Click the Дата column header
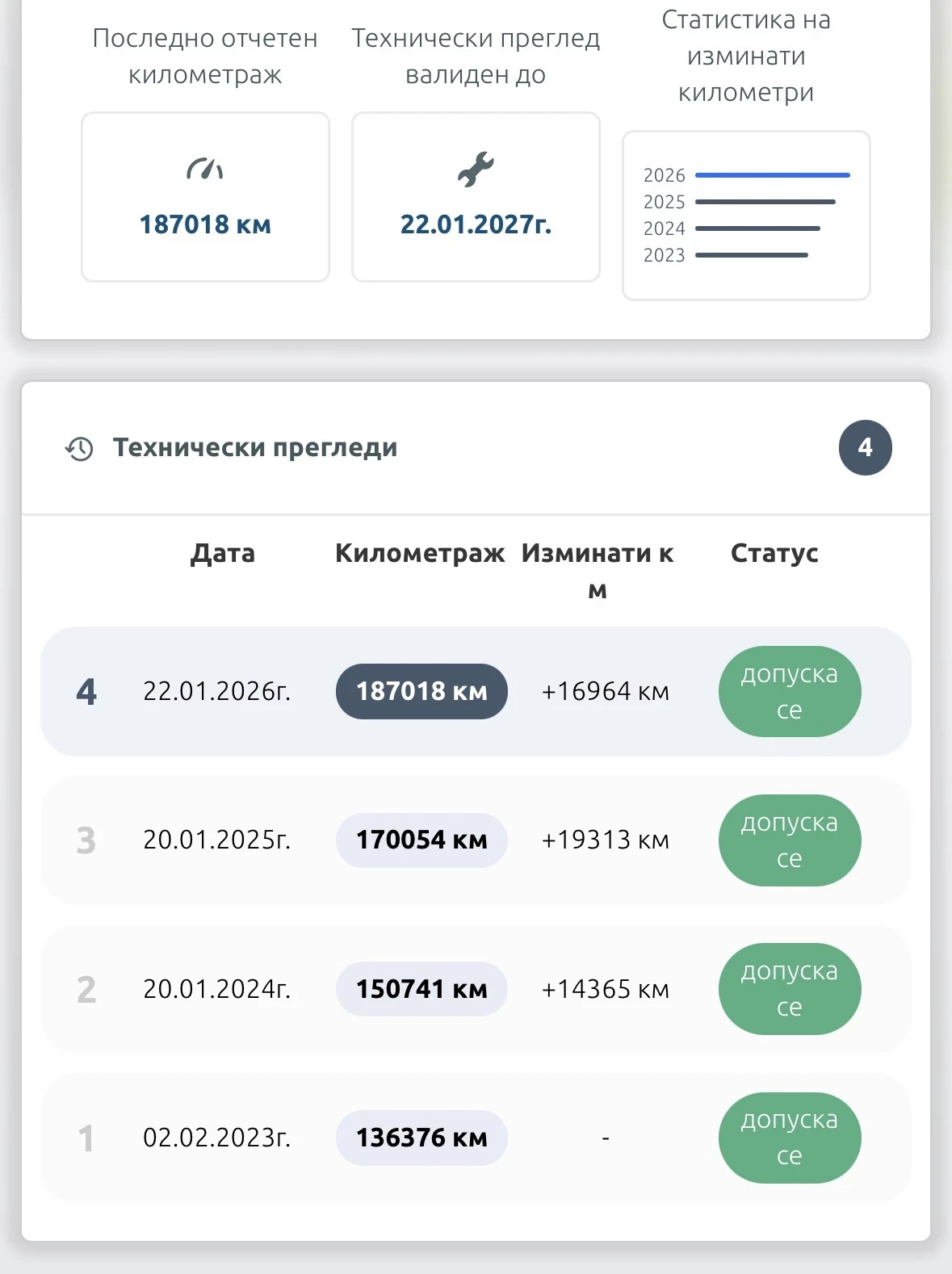 [222, 553]
